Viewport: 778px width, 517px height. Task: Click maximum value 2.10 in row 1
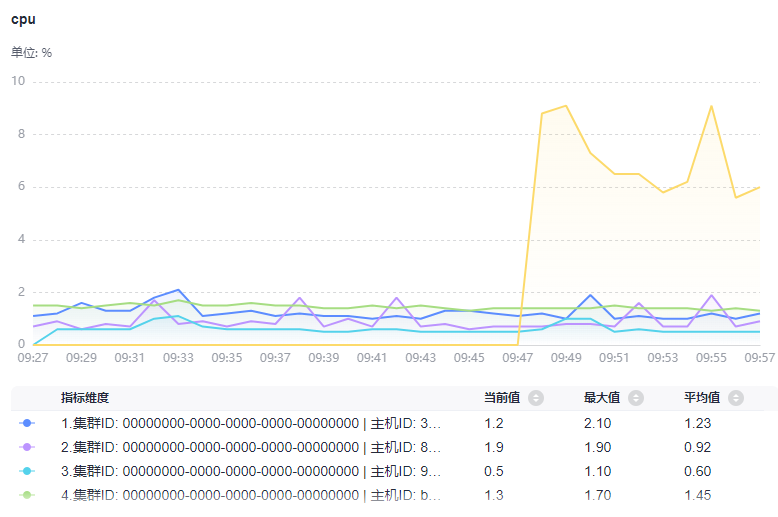click(597, 423)
